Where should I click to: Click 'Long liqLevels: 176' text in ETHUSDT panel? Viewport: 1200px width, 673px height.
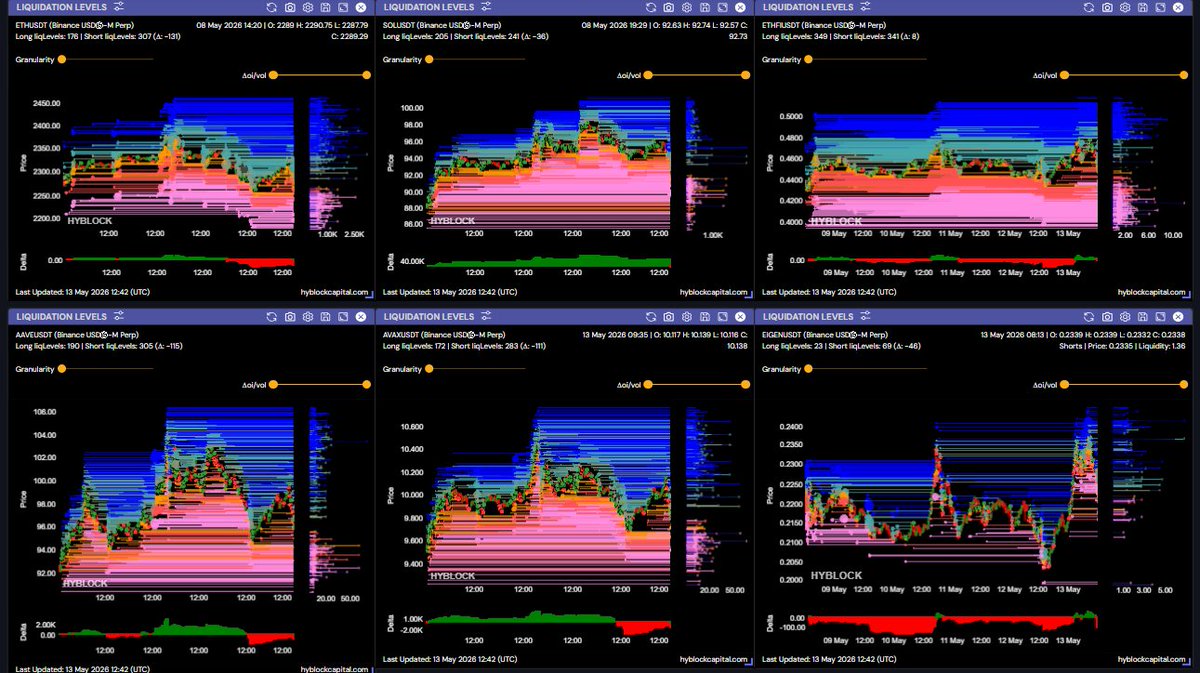point(47,36)
